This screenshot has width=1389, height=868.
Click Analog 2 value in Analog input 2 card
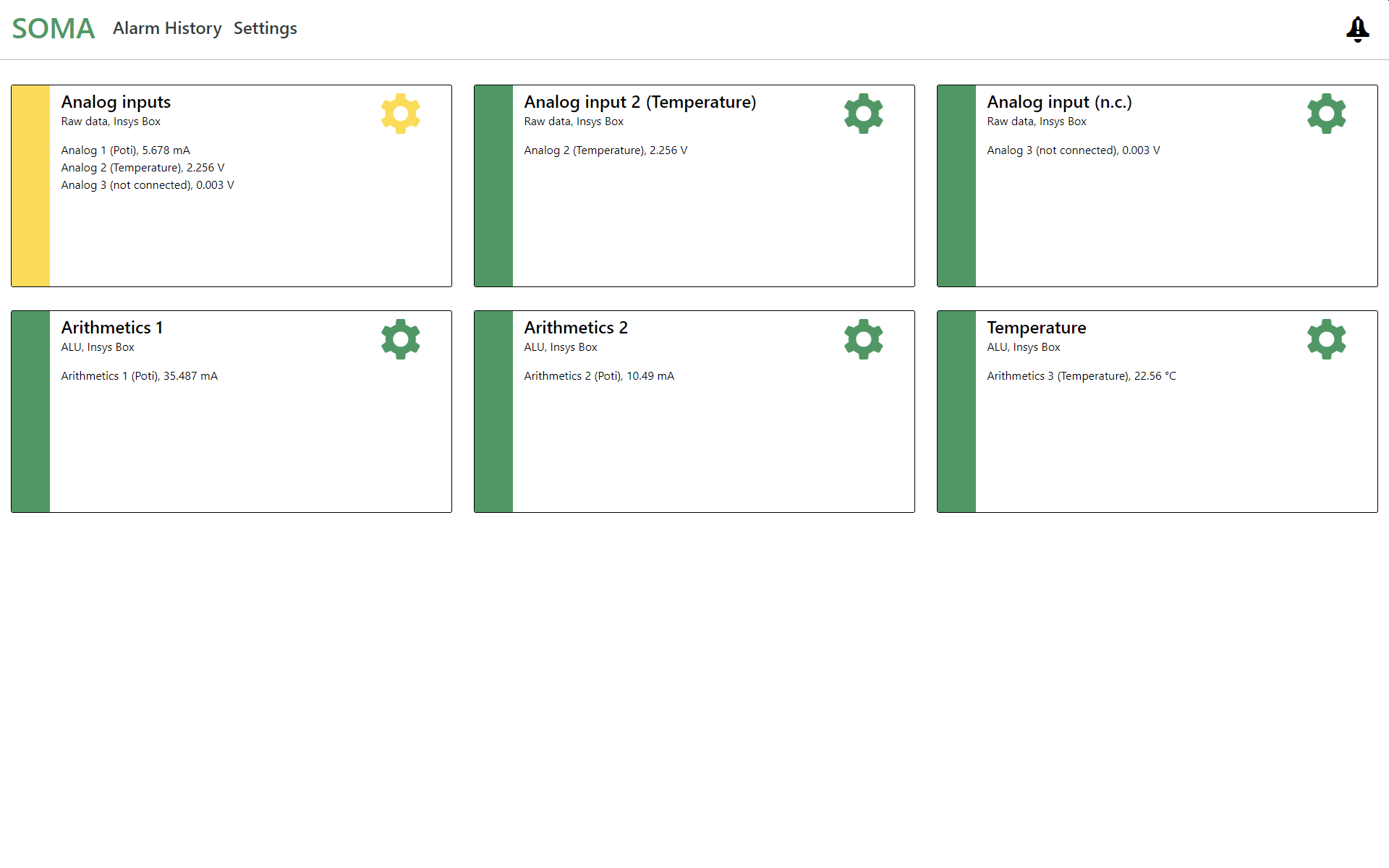(606, 150)
